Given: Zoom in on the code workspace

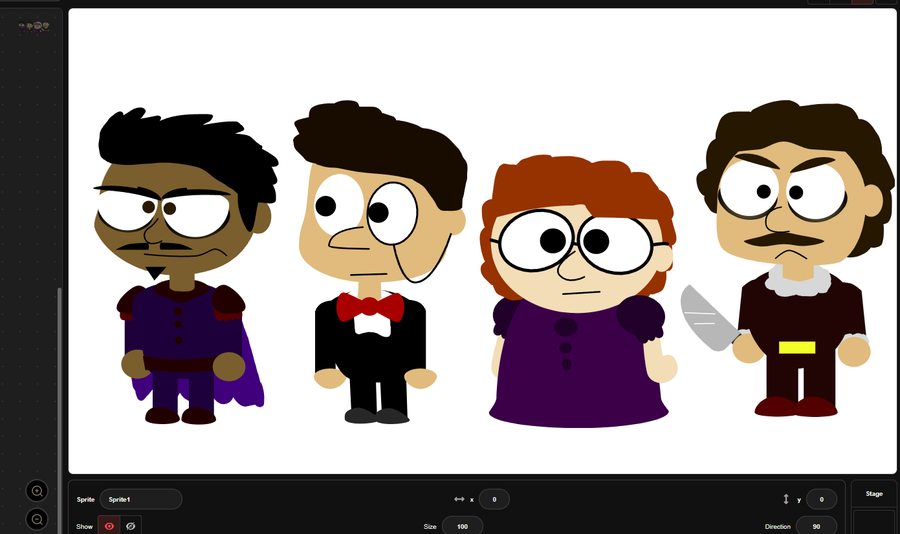Looking at the screenshot, I should click(37, 491).
